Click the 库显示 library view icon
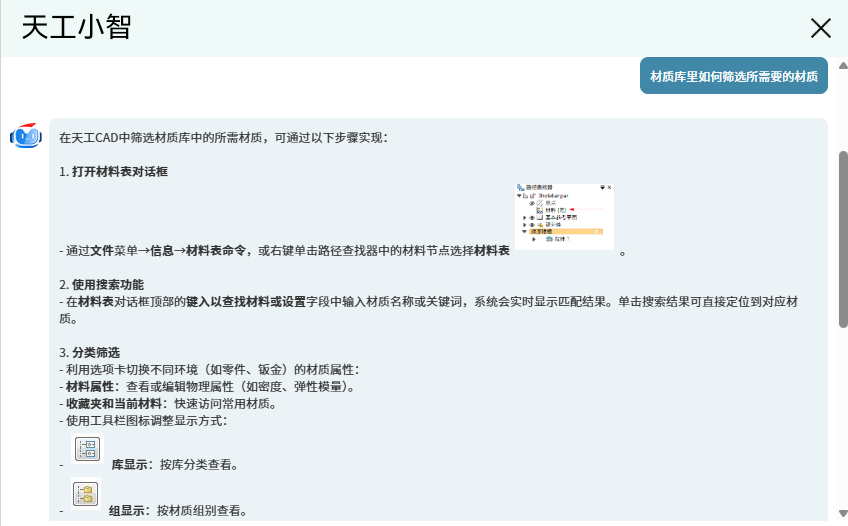848x526 pixels. 87,449
